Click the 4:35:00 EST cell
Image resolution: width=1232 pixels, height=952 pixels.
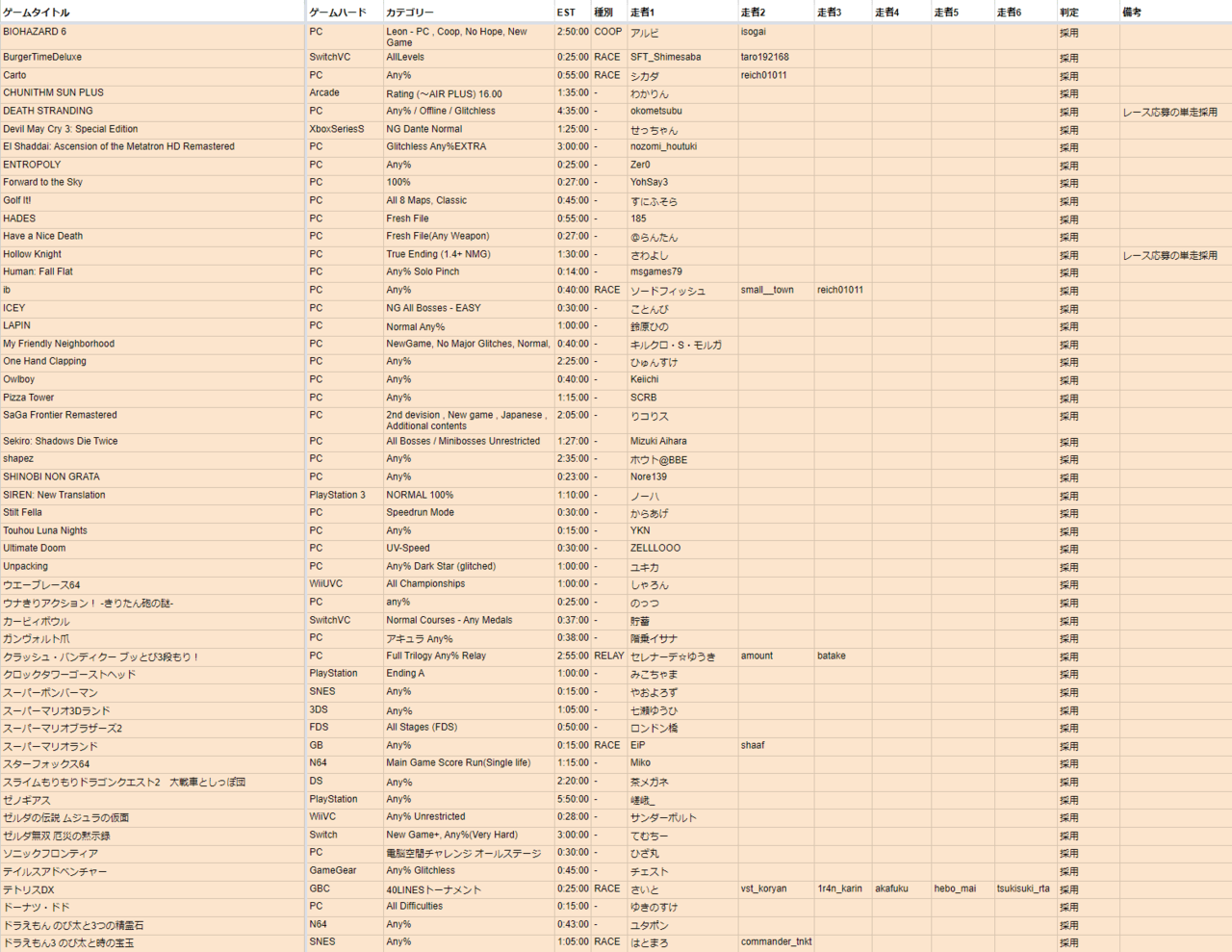point(573,112)
